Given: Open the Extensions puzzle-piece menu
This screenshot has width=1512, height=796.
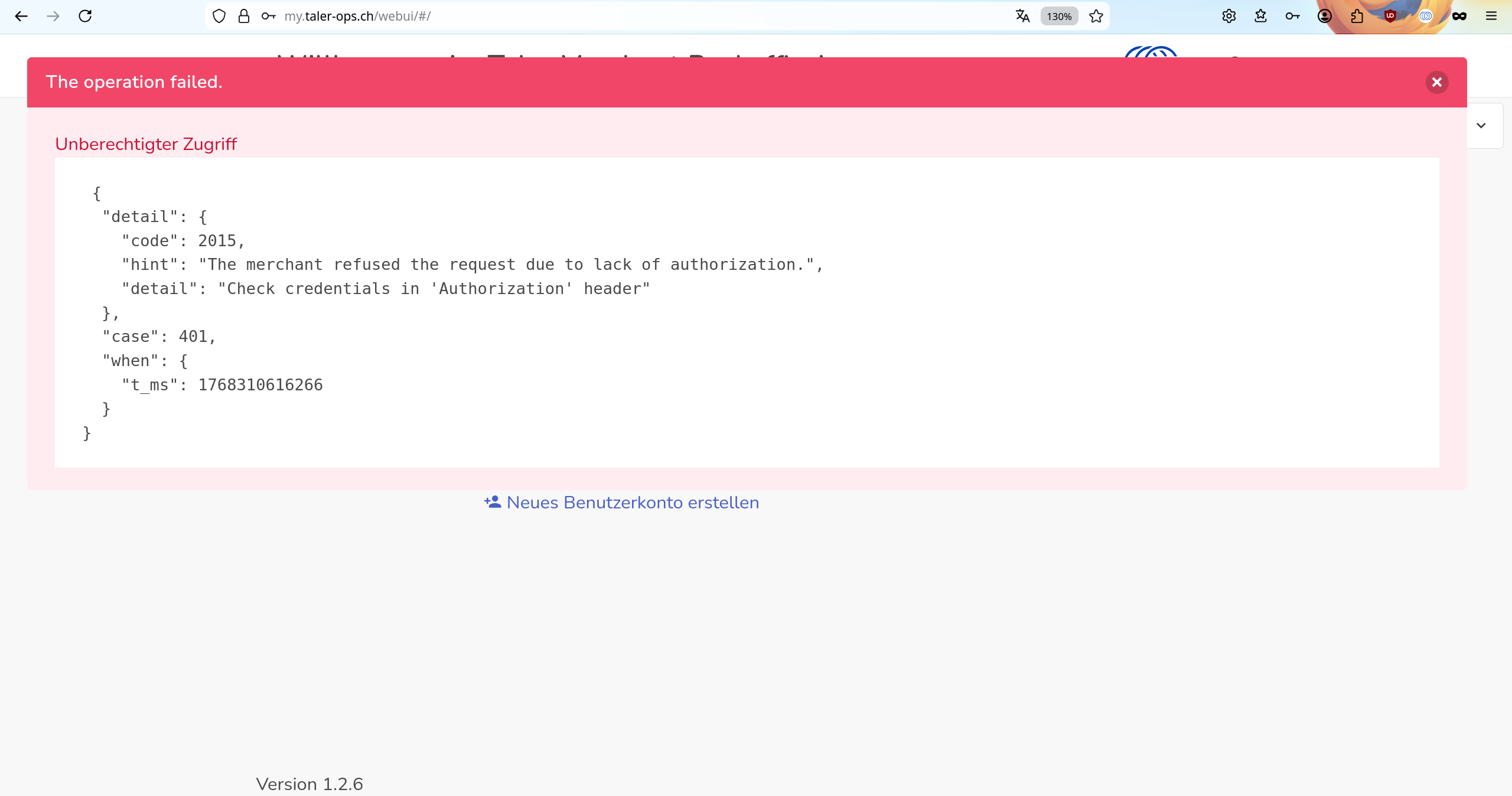Looking at the screenshot, I should click(x=1357, y=16).
